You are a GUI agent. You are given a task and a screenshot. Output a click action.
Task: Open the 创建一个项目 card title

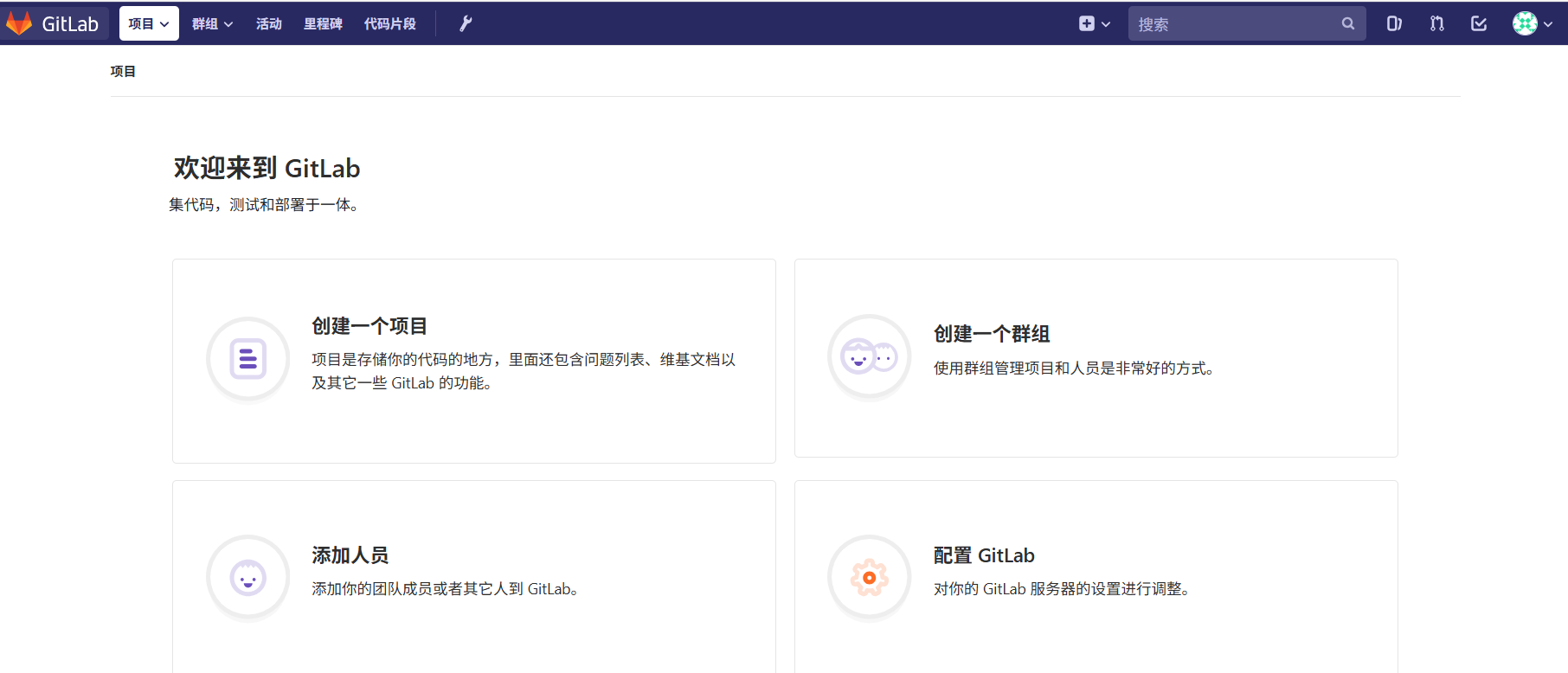[x=370, y=326]
